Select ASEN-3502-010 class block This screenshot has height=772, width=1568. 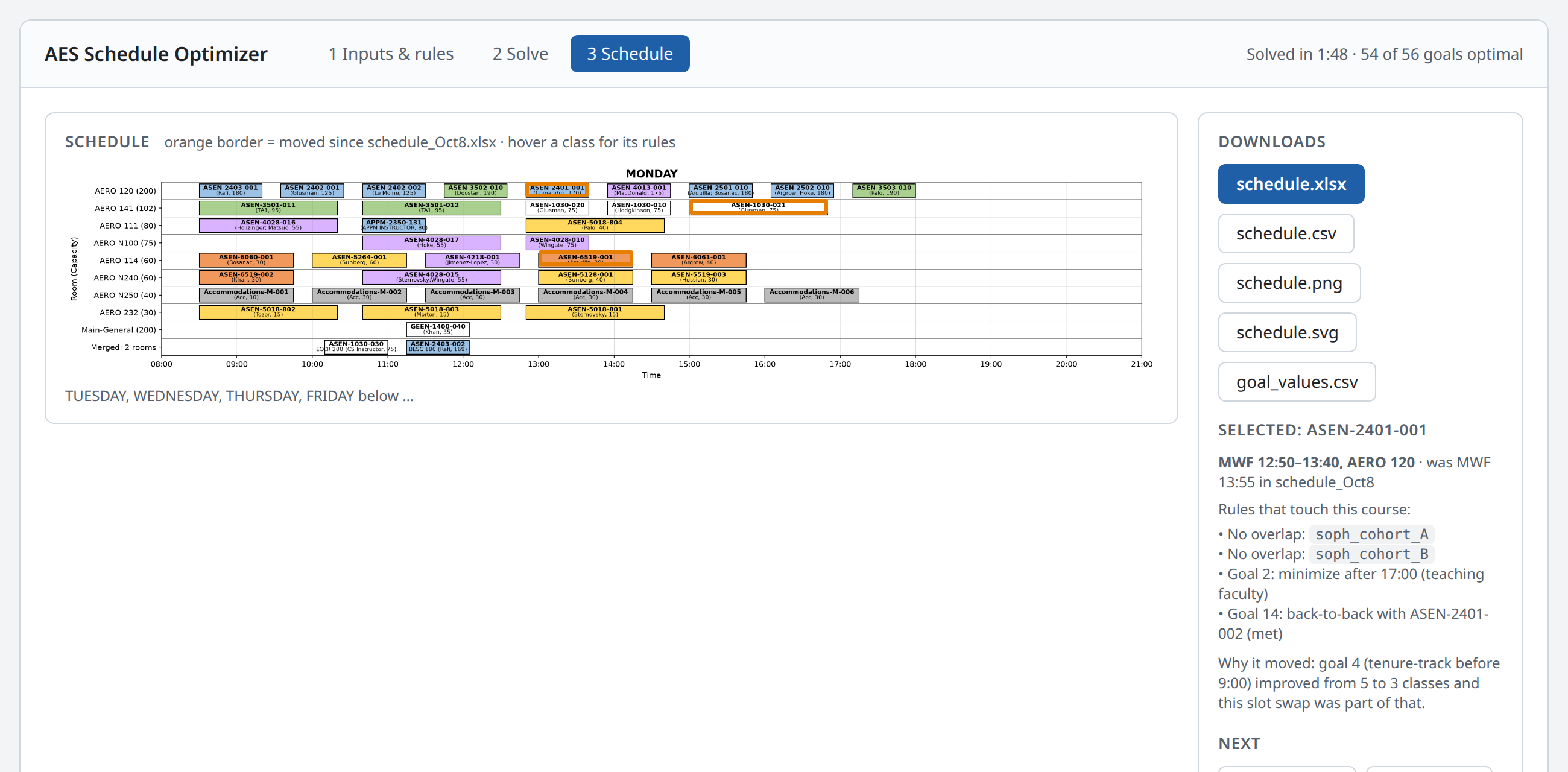475,191
